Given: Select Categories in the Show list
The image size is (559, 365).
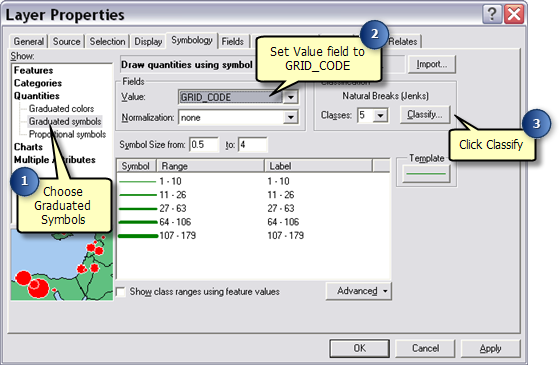Looking at the screenshot, I should (x=38, y=83).
